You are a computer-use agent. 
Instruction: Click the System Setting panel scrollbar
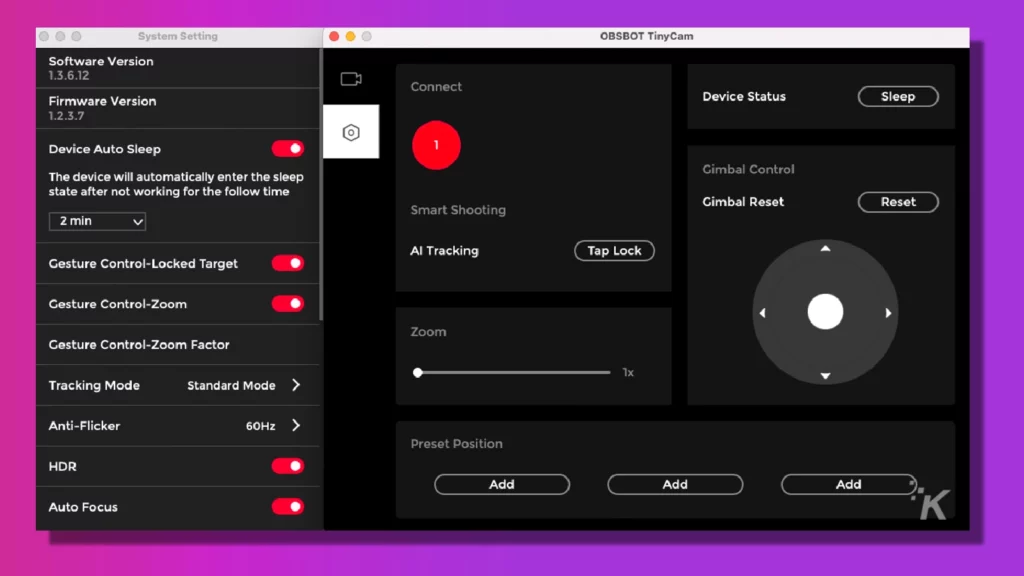321,185
